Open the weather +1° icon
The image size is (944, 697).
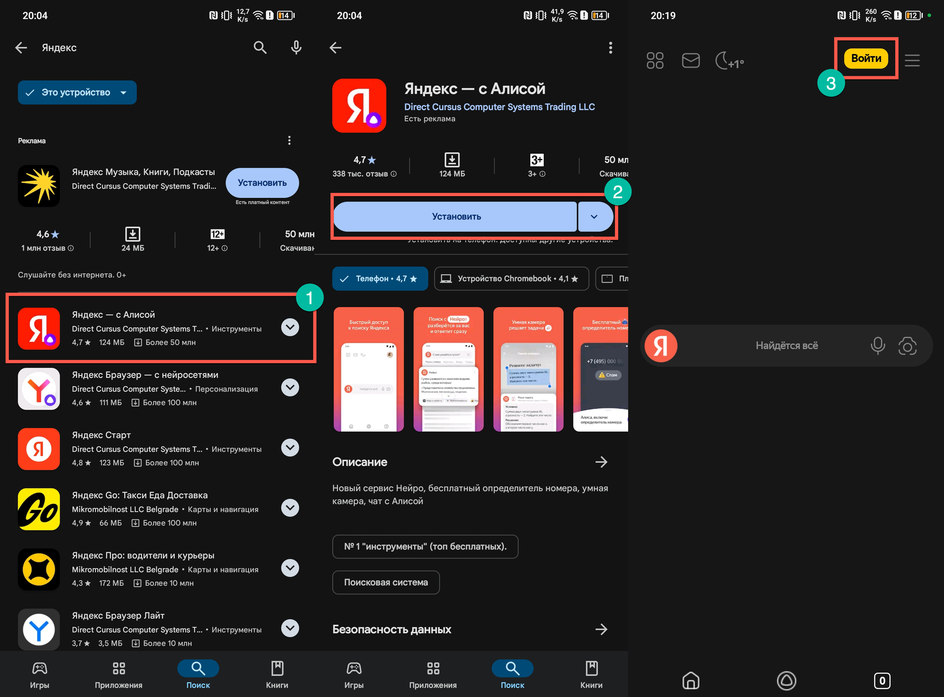pos(729,61)
